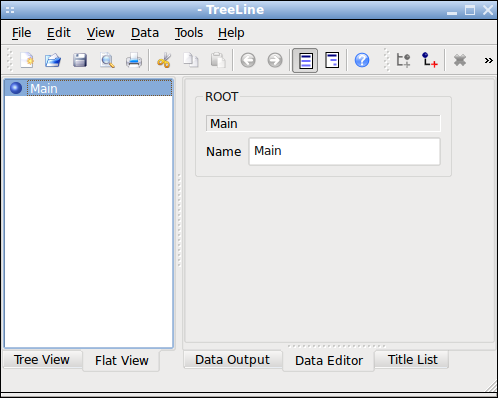The height and width of the screenshot is (398, 498).
Task: Click the Copy toolbar icon
Action: (x=191, y=60)
